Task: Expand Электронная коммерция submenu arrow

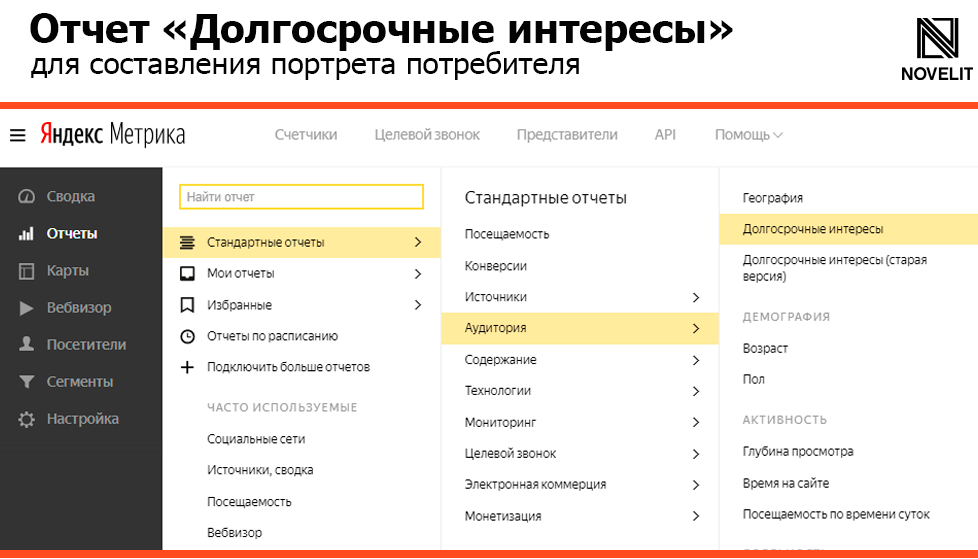Action: click(x=696, y=485)
